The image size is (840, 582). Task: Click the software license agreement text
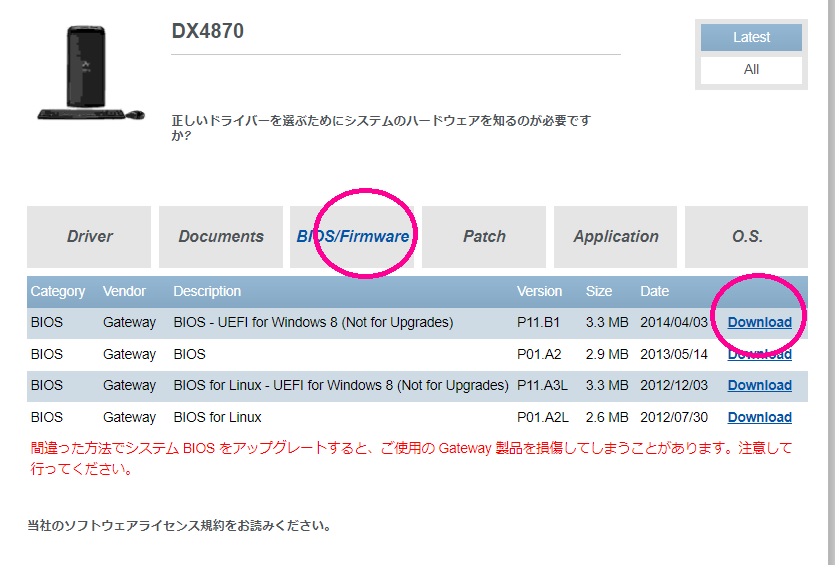point(179,526)
